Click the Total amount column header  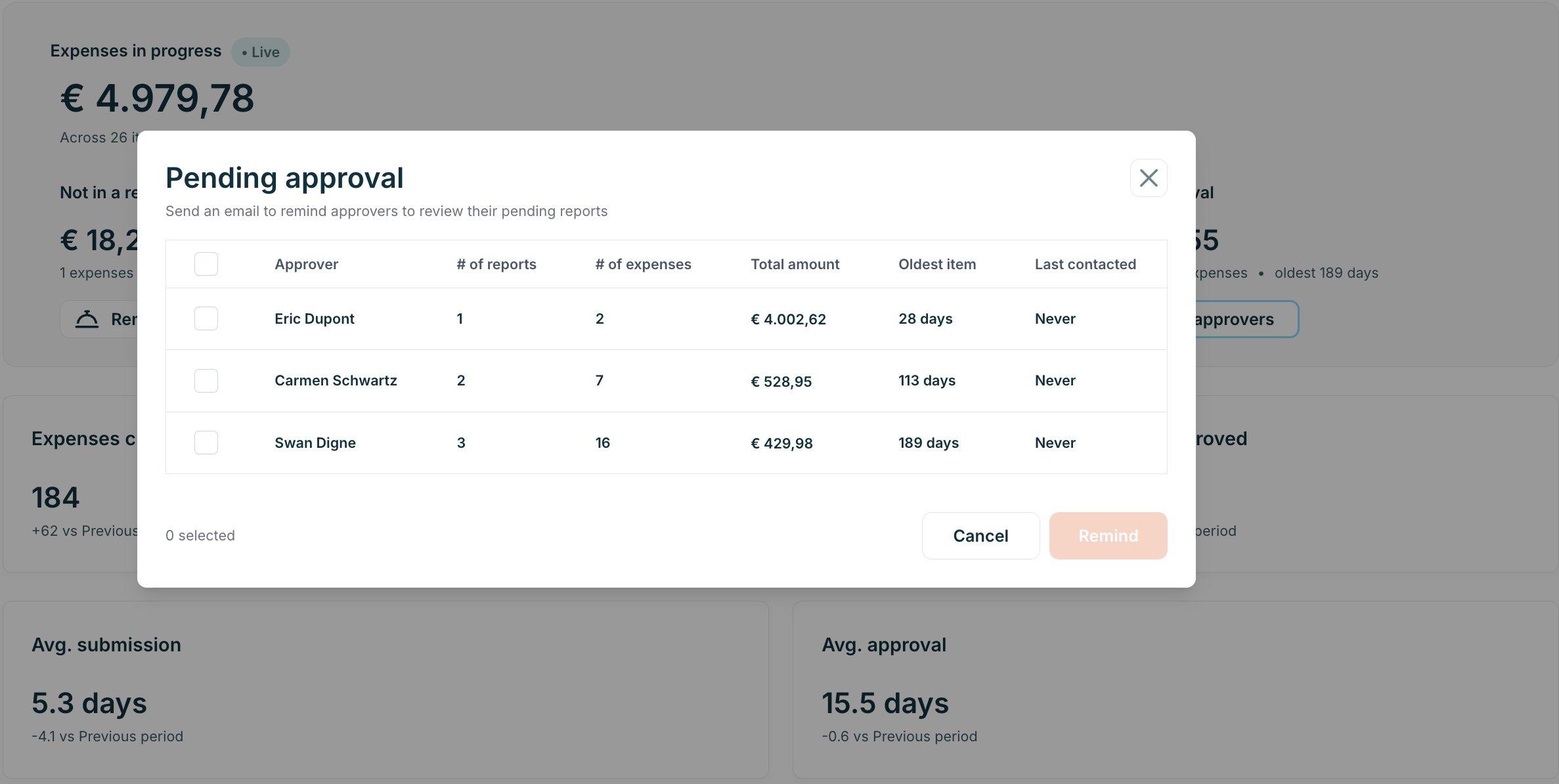(x=795, y=264)
